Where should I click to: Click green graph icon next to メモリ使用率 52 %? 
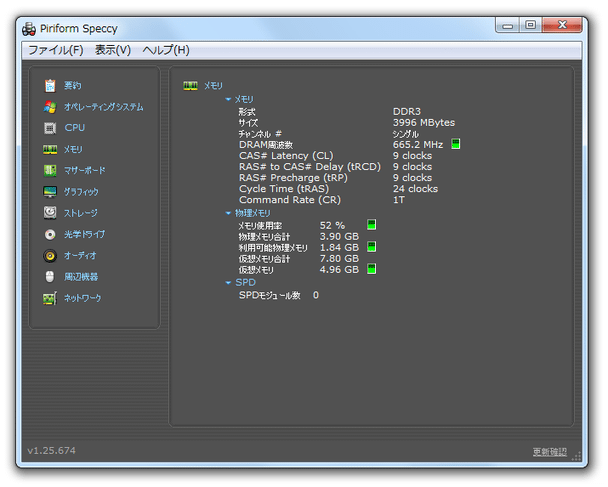(x=371, y=225)
